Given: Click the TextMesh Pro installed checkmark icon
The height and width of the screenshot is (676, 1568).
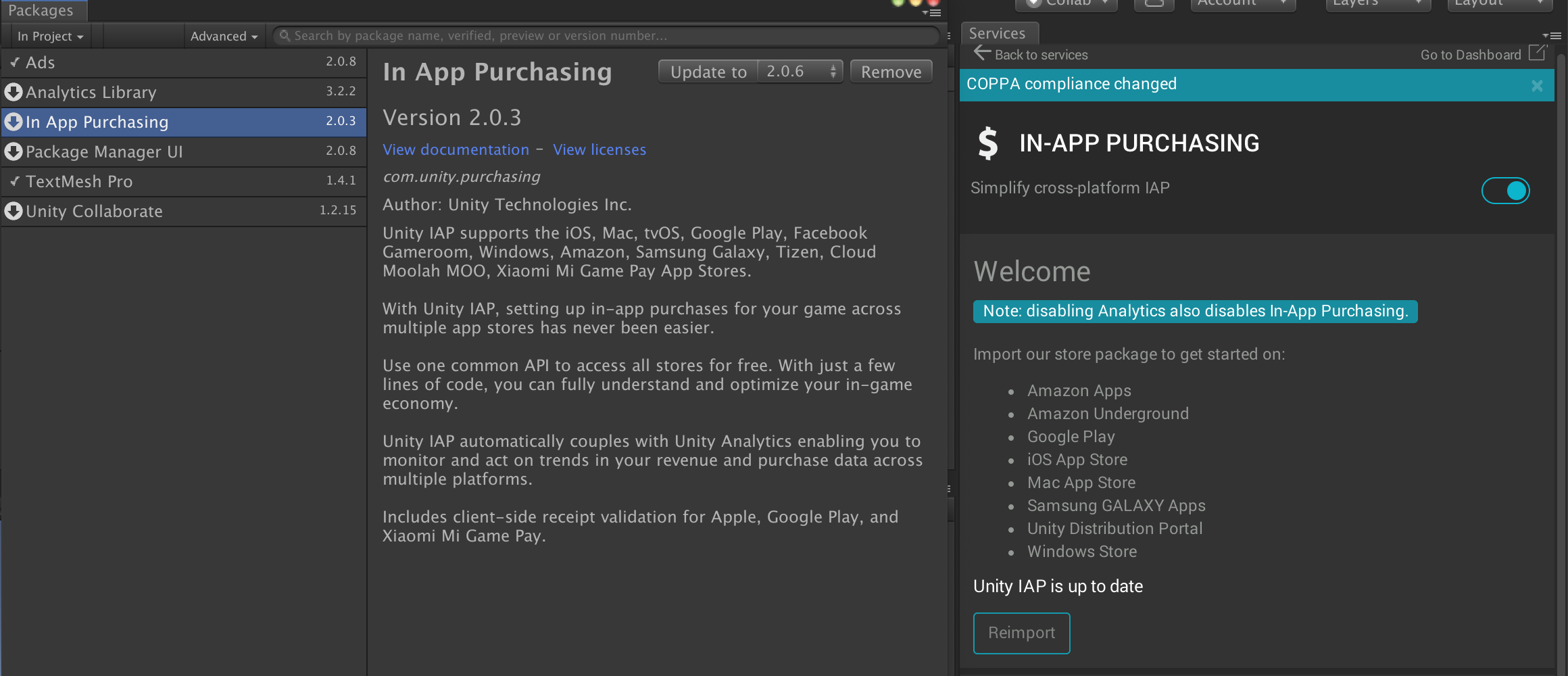Looking at the screenshot, I should tap(14, 181).
